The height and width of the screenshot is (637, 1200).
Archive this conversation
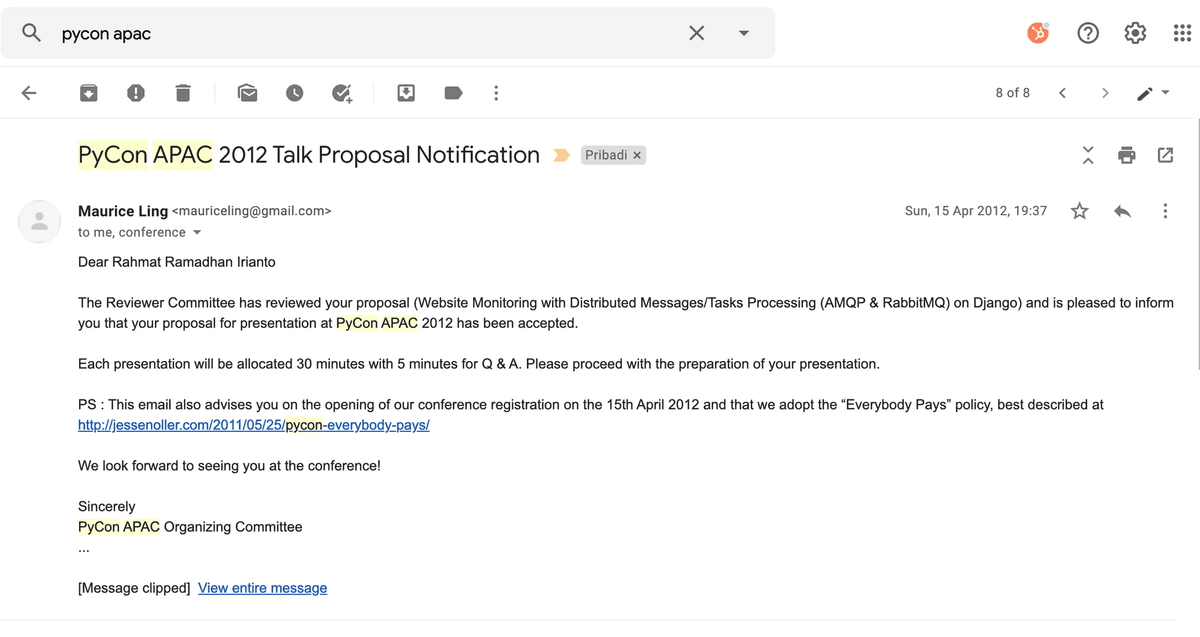coord(89,93)
